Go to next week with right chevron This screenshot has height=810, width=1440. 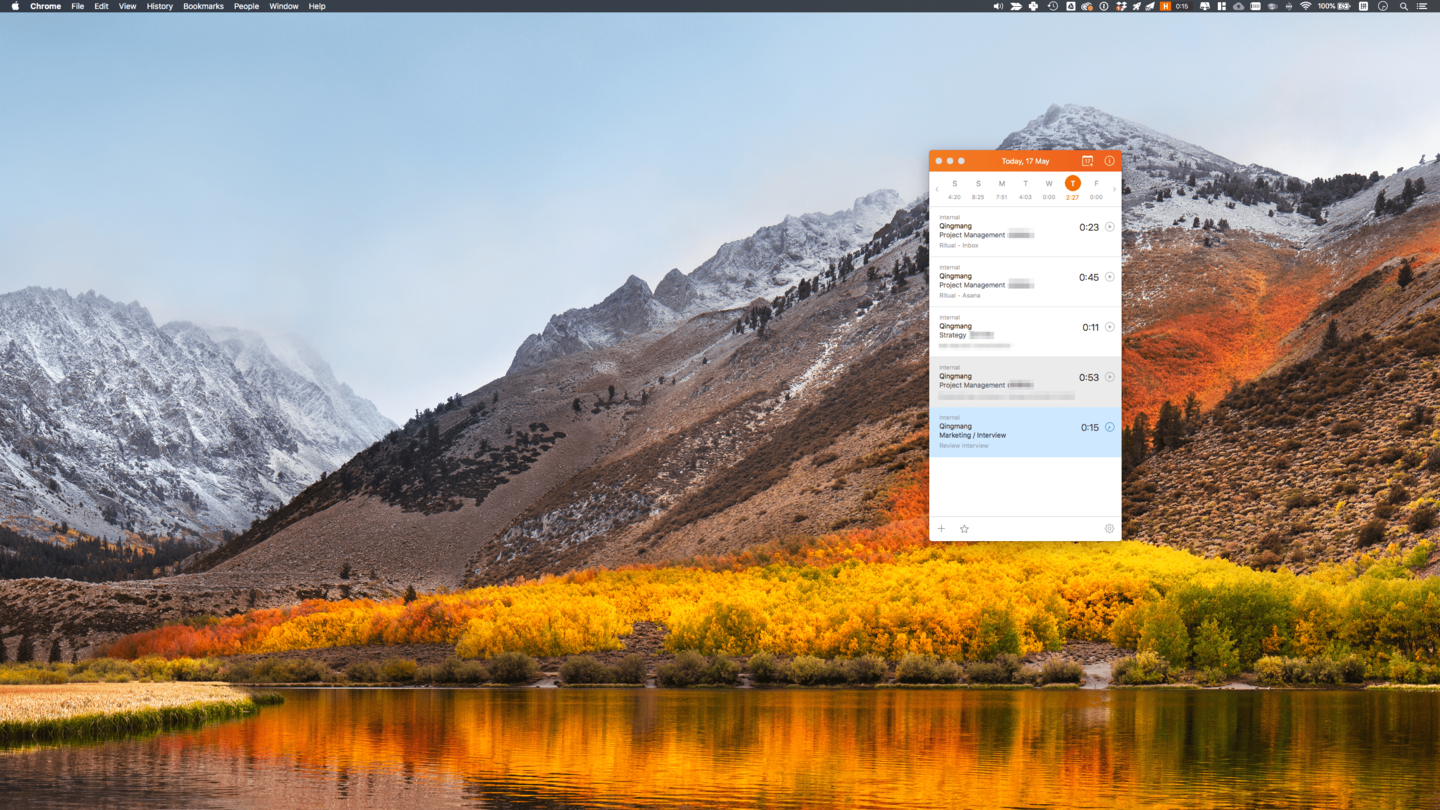(x=1114, y=189)
